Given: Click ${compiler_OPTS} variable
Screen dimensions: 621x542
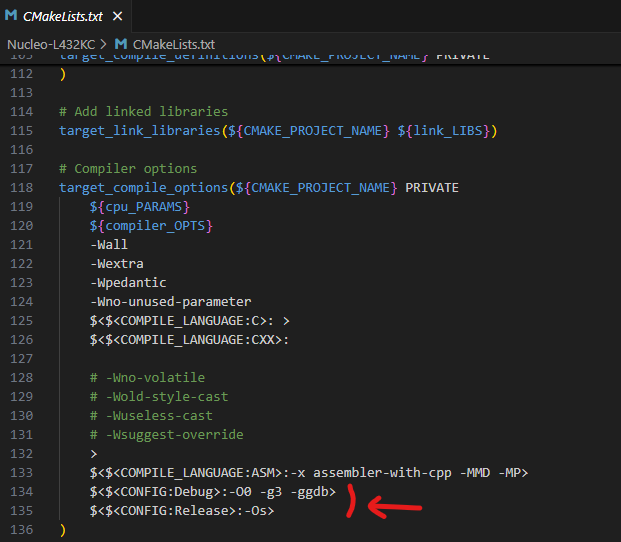Looking at the screenshot, I should coord(151,226).
